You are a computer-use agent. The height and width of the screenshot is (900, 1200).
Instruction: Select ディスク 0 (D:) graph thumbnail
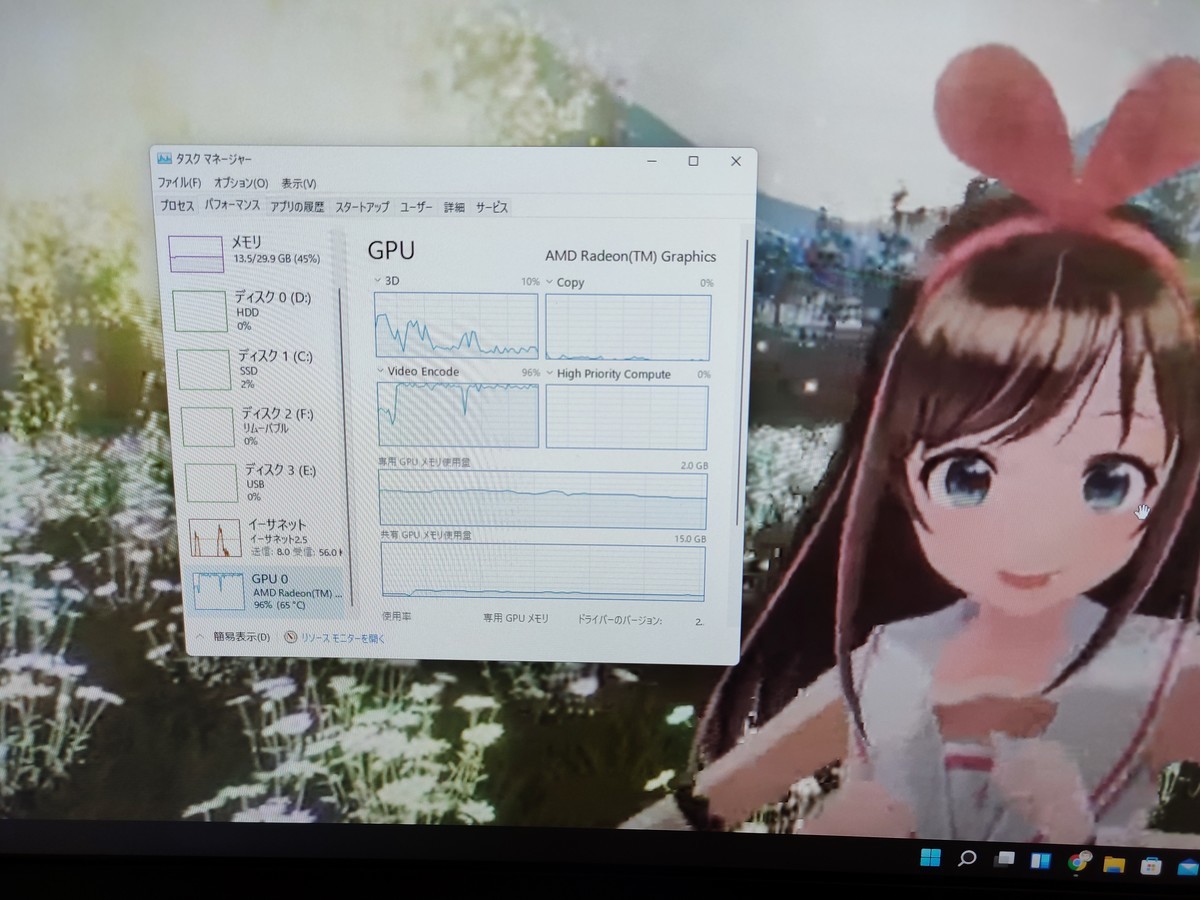(x=200, y=311)
